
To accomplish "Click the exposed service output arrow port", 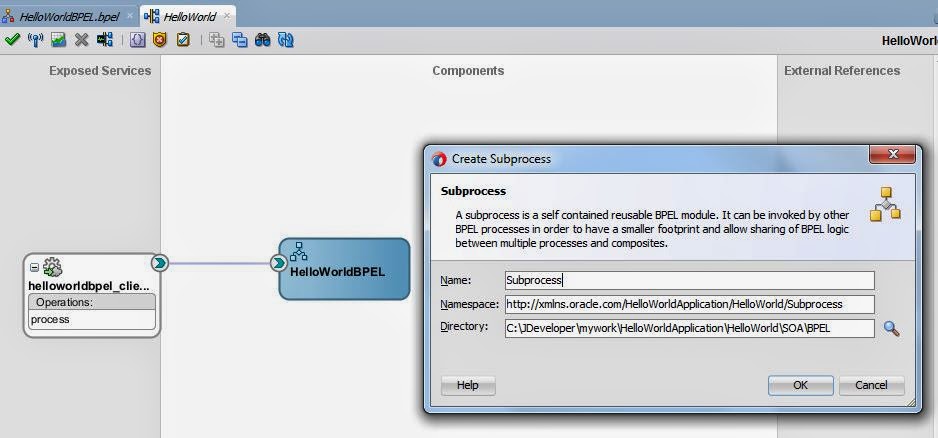I will 159,262.
